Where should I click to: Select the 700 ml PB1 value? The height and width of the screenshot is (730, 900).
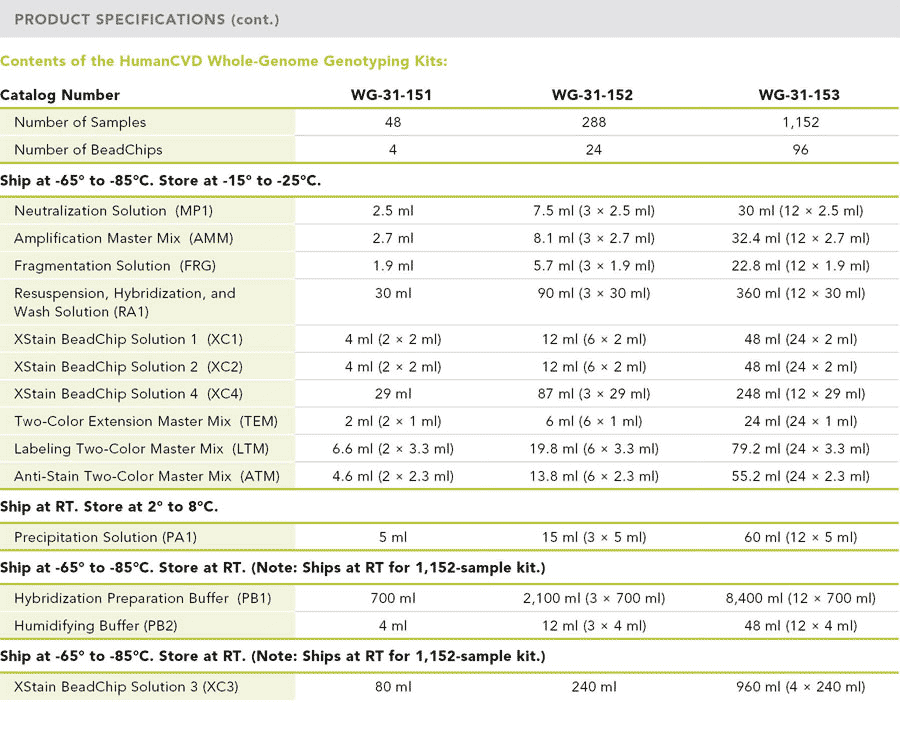tap(393, 598)
